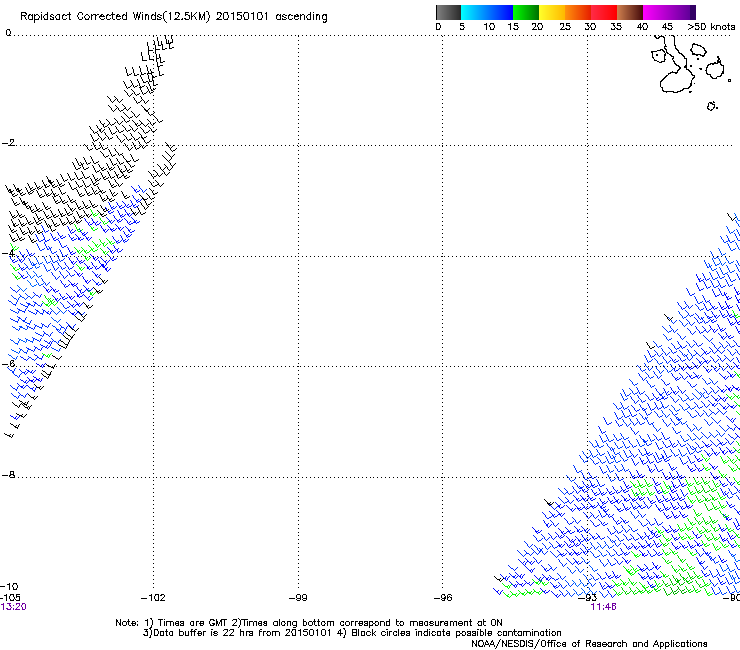Click the 'NOAA/NESDIS/Office of Research and Applications' credit

click(589, 644)
